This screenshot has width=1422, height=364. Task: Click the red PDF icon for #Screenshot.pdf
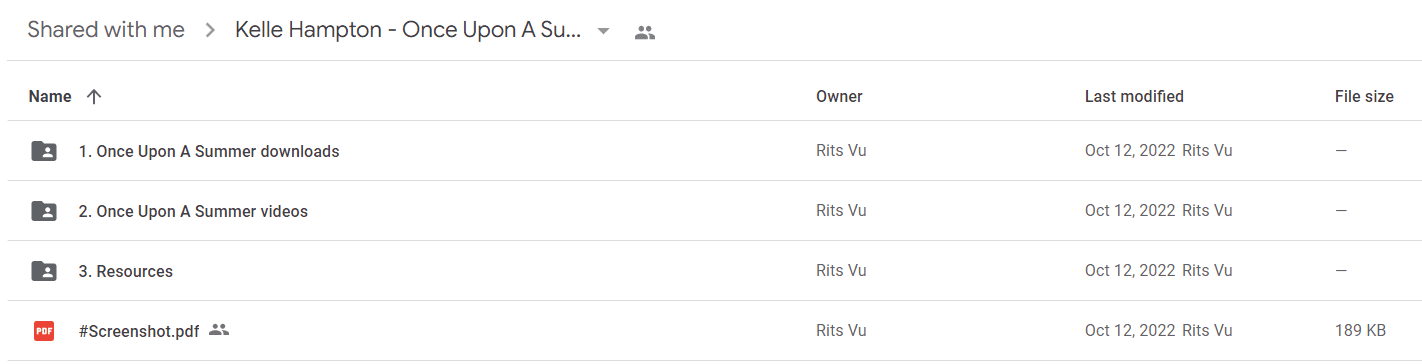click(x=44, y=331)
